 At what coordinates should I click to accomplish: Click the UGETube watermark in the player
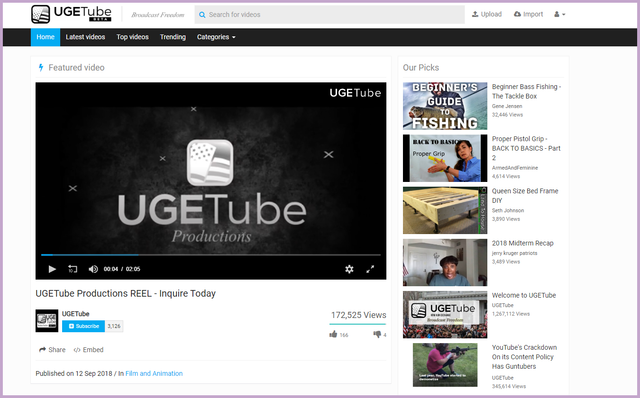pyautogui.click(x=355, y=93)
